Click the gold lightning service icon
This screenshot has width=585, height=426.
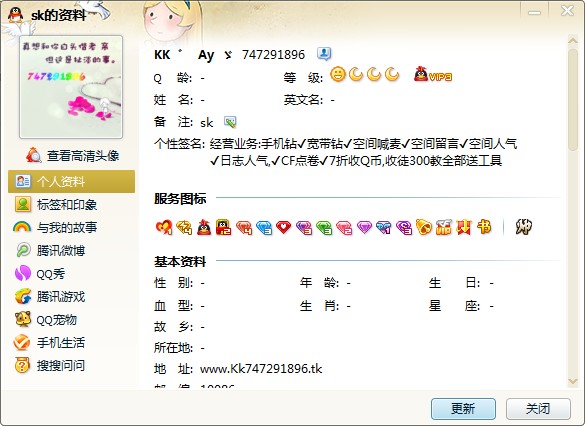[x=184, y=227]
